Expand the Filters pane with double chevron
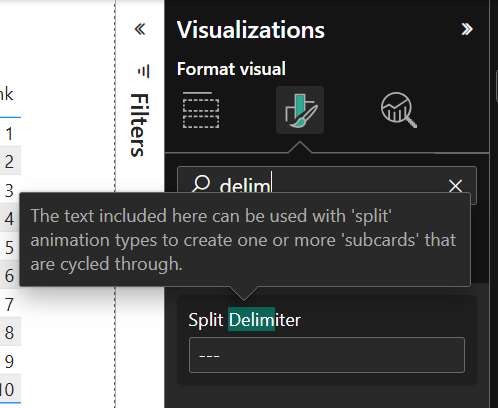The width and height of the screenshot is (498, 408). (140, 29)
